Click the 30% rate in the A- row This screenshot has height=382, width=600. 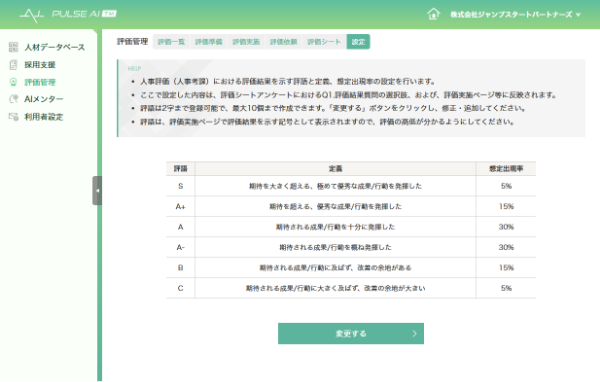pyautogui.click(x=506, y=247)
